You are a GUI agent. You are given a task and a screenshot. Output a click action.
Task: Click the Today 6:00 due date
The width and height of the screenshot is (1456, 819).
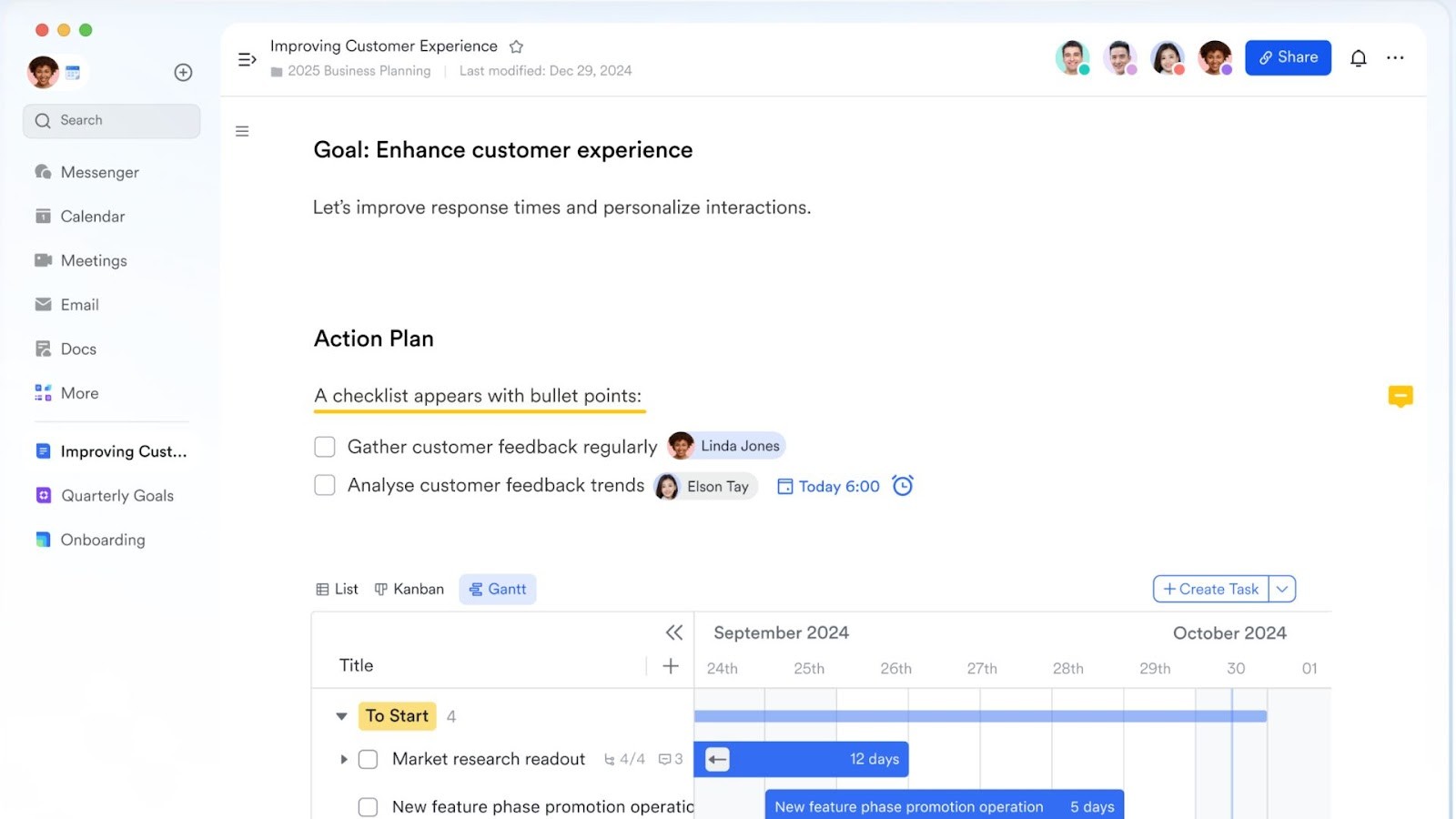[x=828, y=487]
